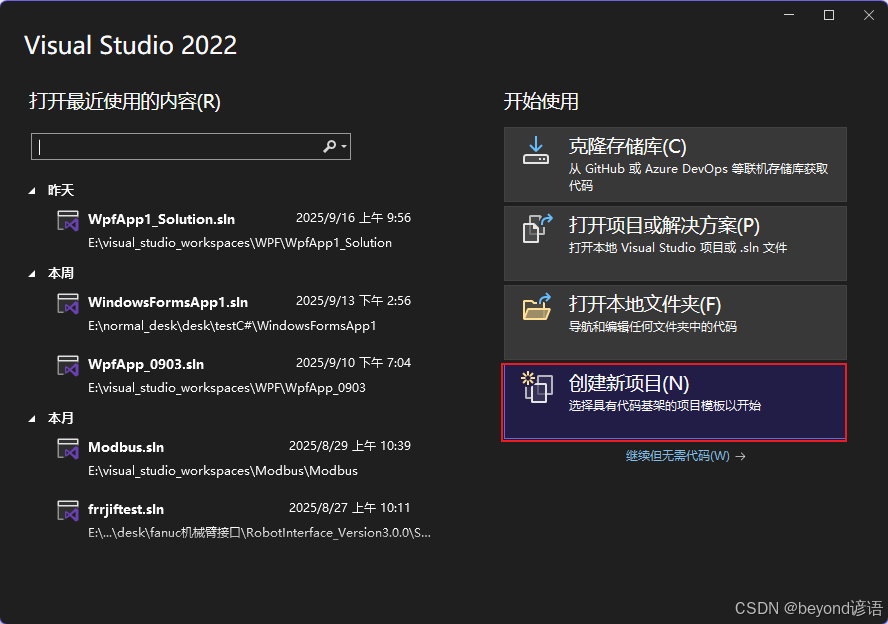Open recent WpfApp_0903.sln
Image resolution: width=888 pixels, height=624 pixels.
pyautogui.click(x=146, y=364)
